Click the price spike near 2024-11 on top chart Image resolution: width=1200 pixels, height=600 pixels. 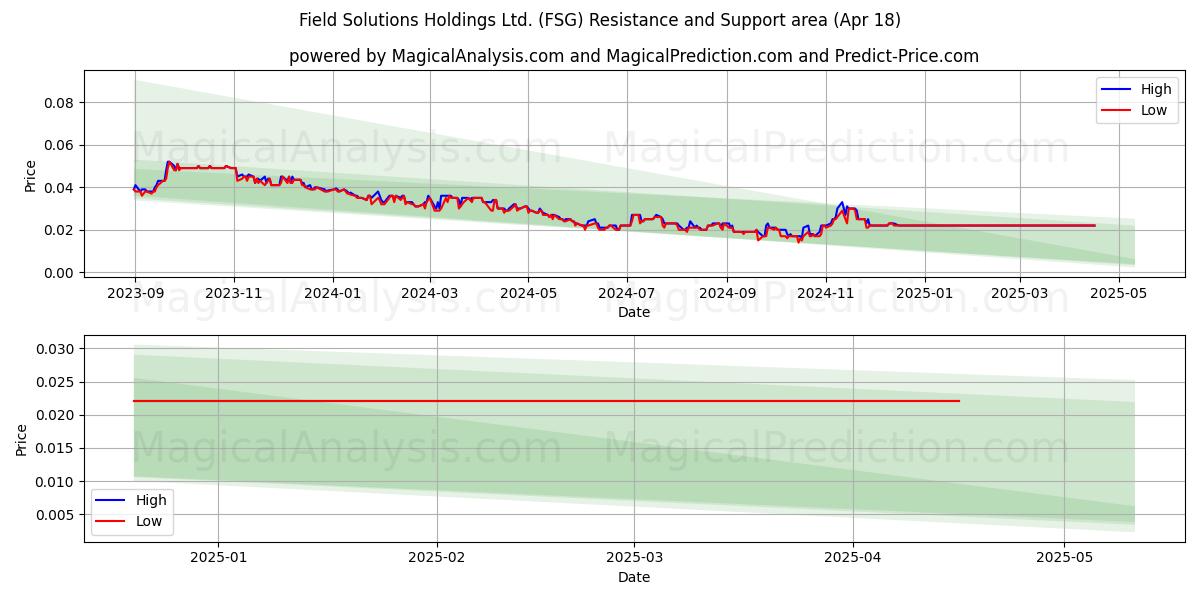coord(842,204)
